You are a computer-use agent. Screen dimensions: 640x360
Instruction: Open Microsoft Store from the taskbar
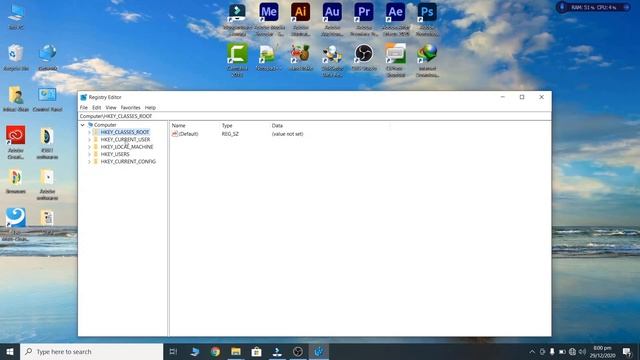[256, 351]
